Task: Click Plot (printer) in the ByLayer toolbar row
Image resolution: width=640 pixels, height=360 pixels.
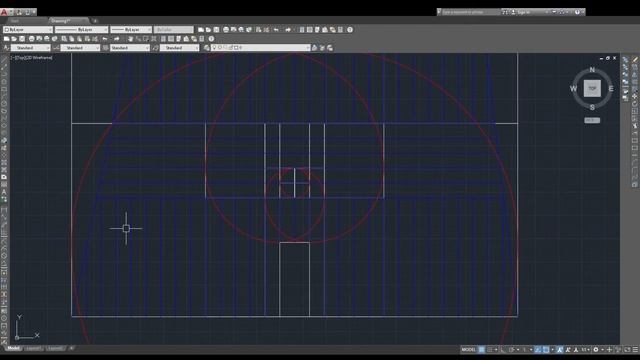Action: point(226,30)
